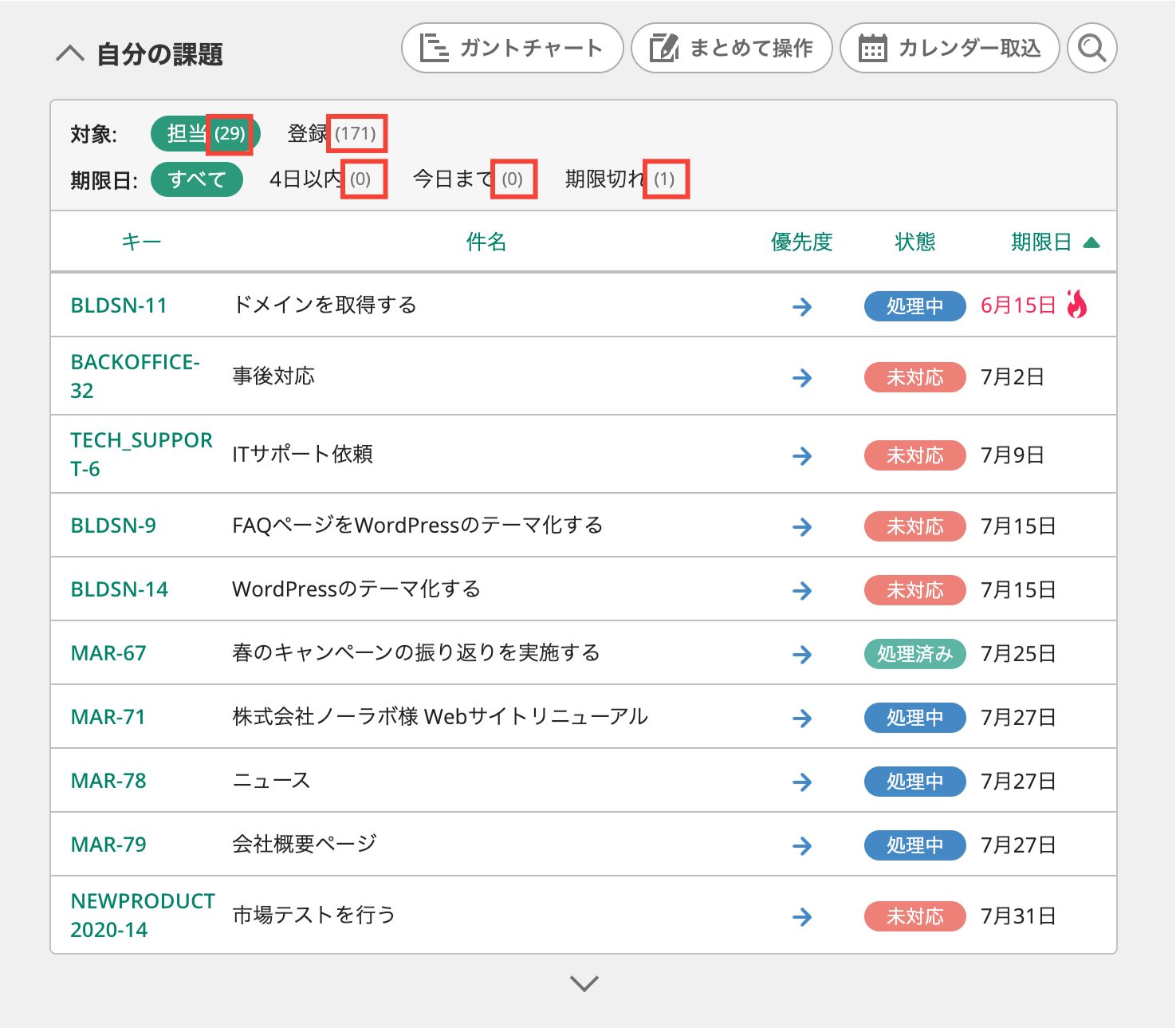Click the まとめて操作 button
The image size is (1176, 1028).
tap(732, 48)
